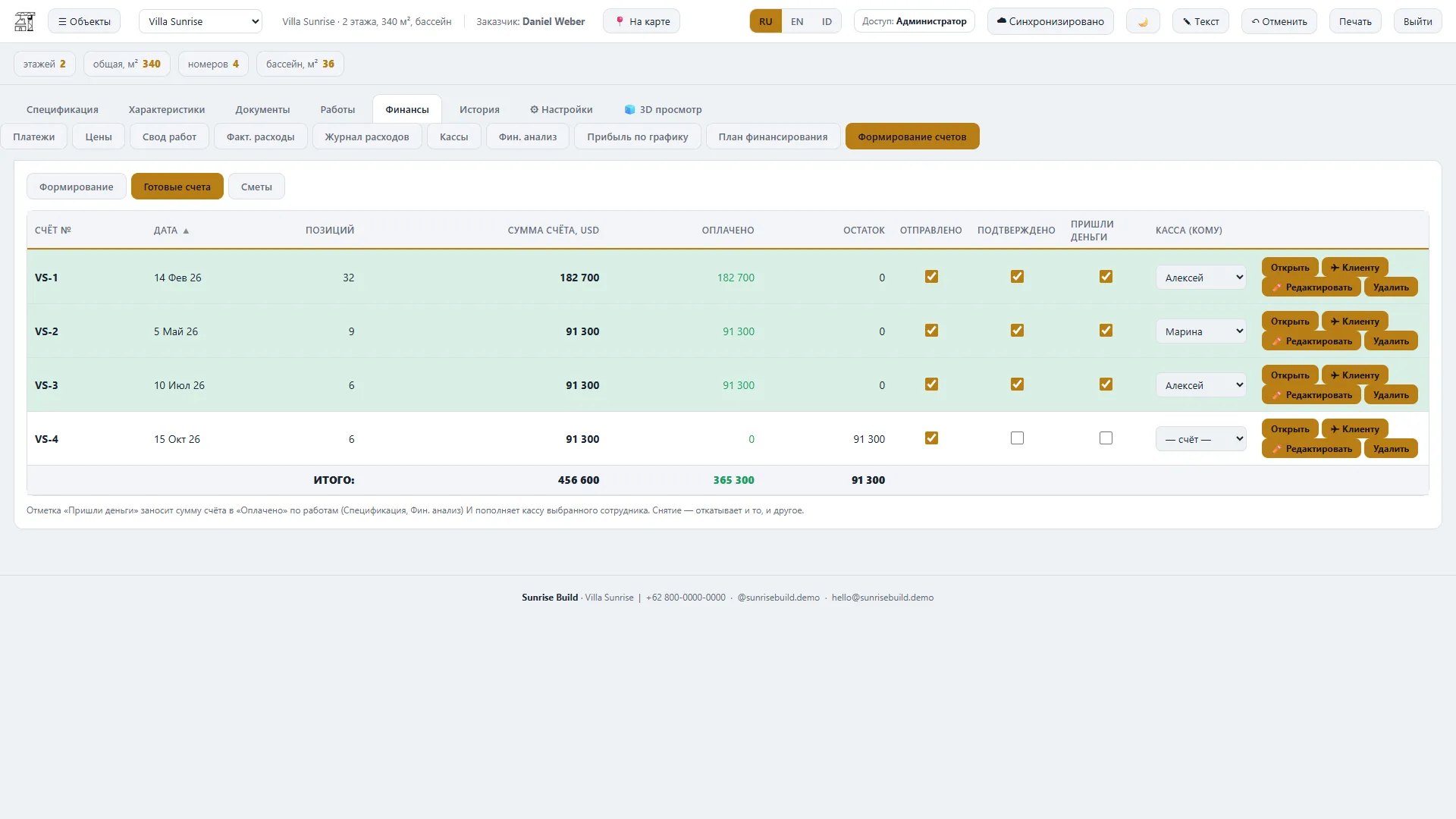Click the crane logo icon
The width and height of the screenshot is (1456, 819).
click(x=25, y=21)
